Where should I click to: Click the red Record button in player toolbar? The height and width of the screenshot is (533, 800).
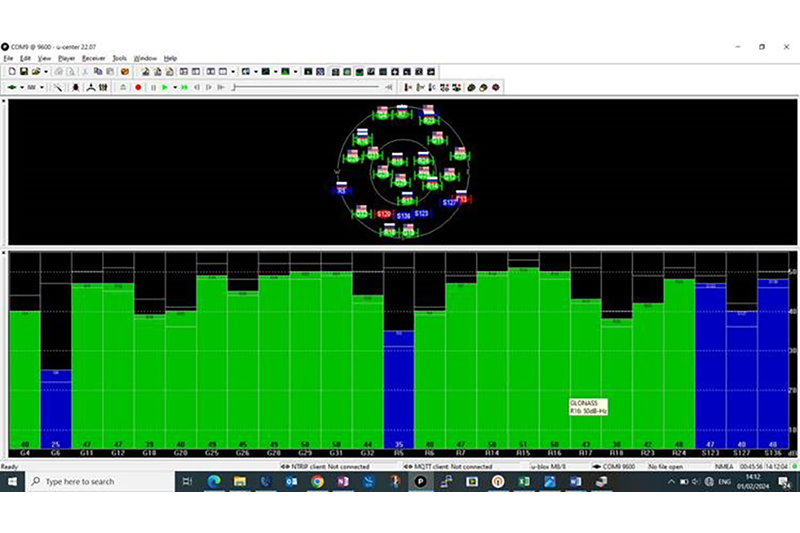[x=139, y=87]
